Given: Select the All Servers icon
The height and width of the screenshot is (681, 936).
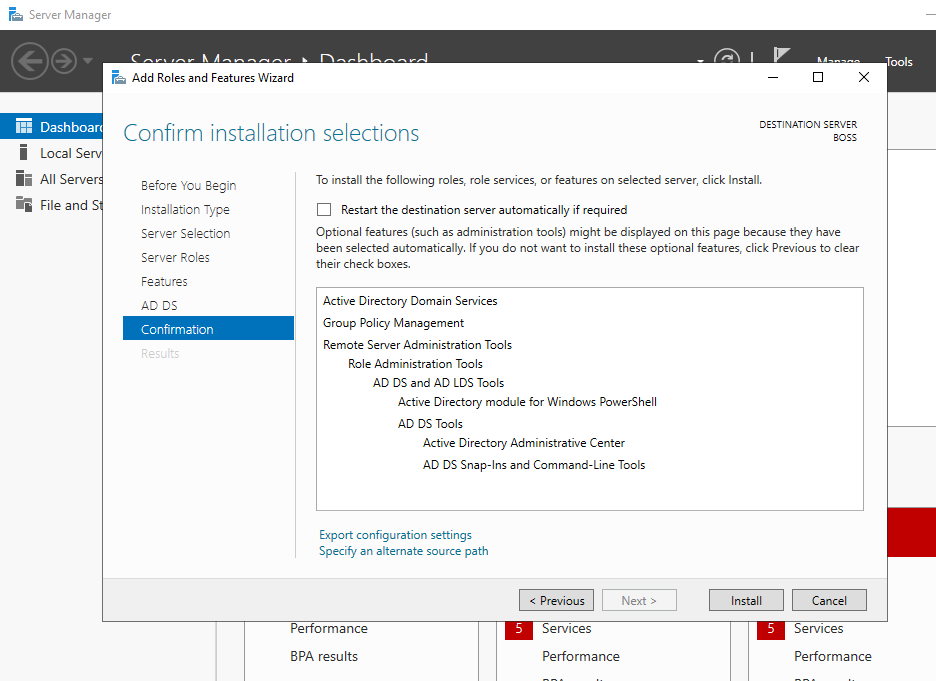Looking at the screenshot, I should coord(24,179).
